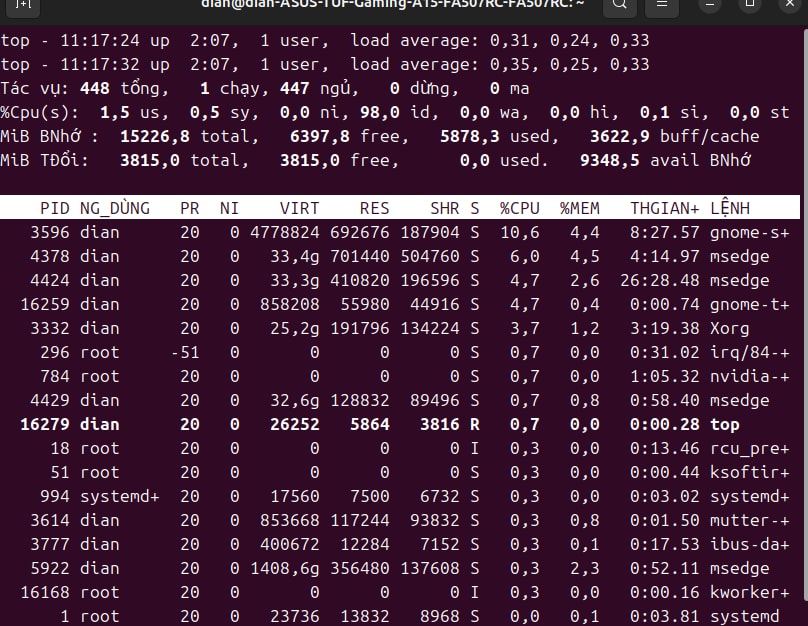Open the hamburger menu in the title bar

[x=662, y=7]
